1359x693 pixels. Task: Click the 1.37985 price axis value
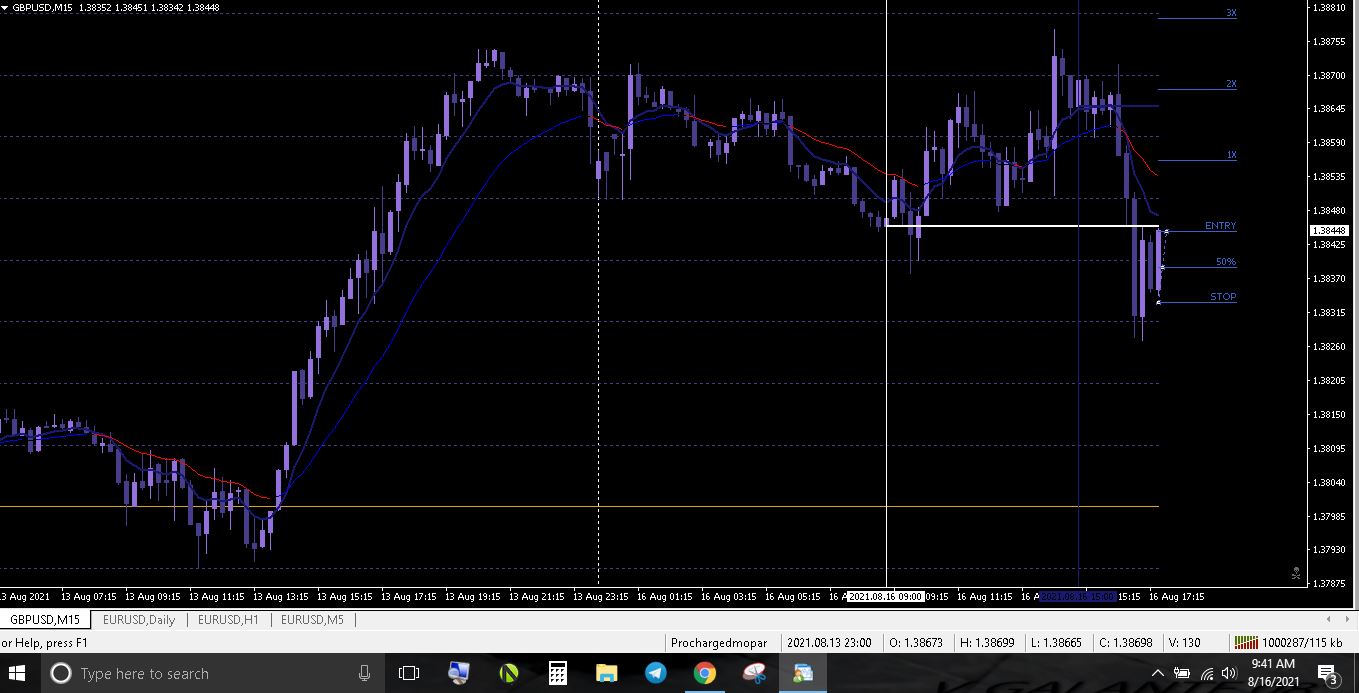[1329, 516]
